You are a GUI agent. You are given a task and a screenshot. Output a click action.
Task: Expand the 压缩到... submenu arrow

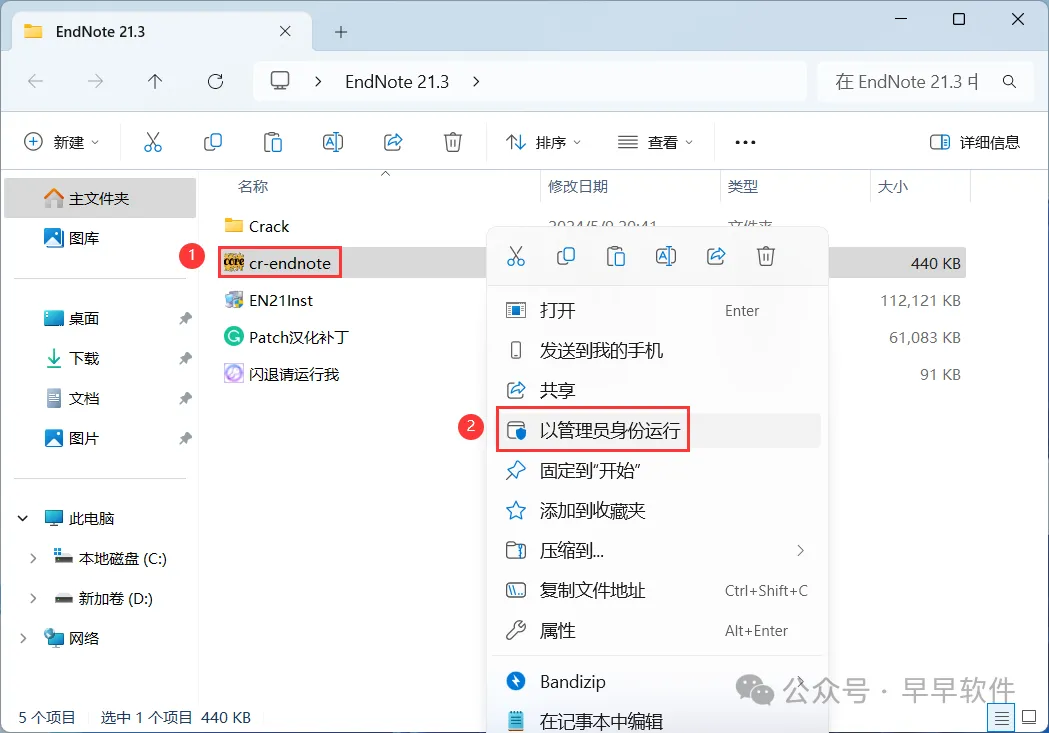pos(800,550)
